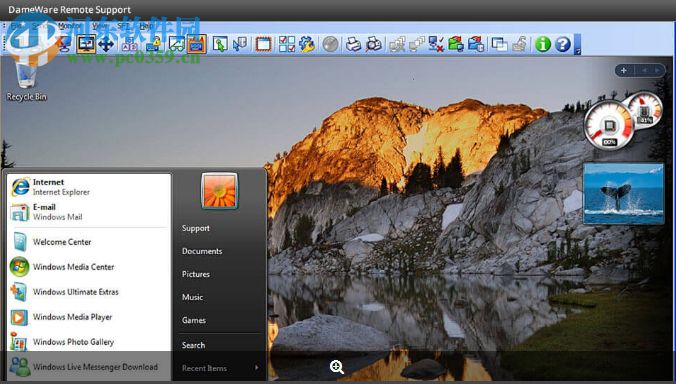Open Games in Start menu
Screen dimensions: 676x384
click(194, 320)
